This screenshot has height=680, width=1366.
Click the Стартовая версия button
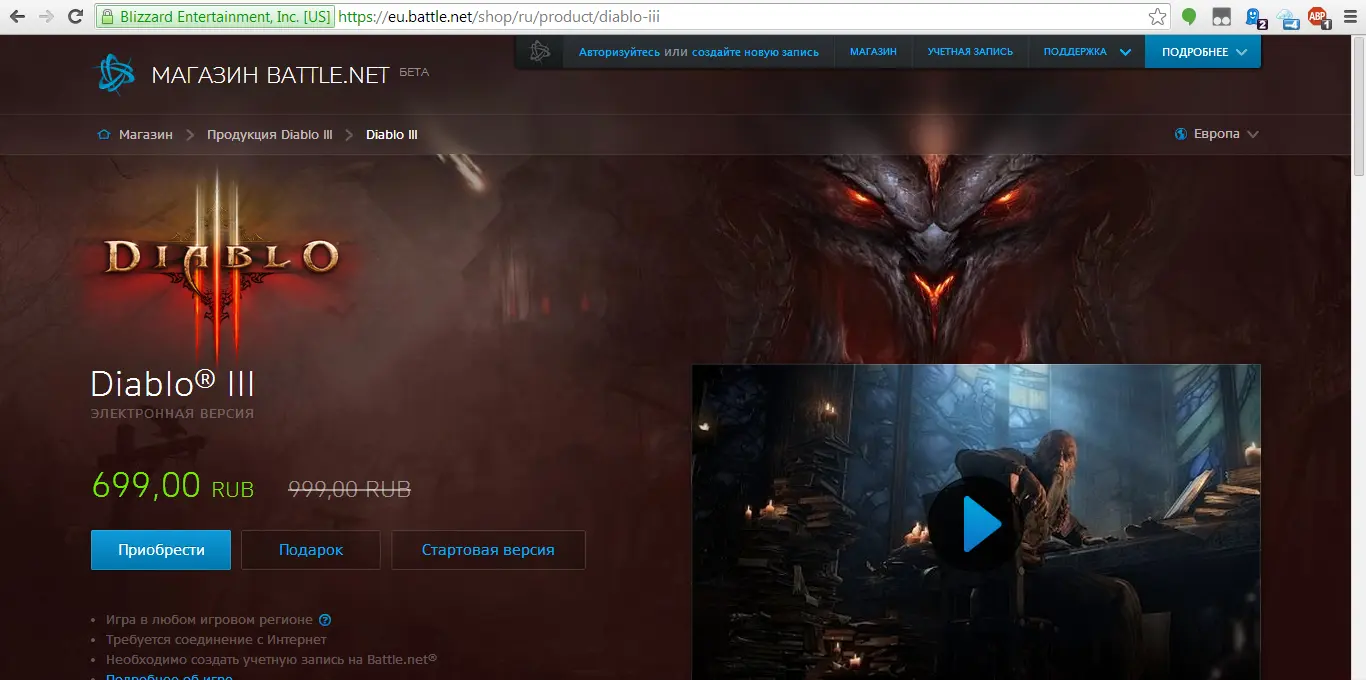488,550
